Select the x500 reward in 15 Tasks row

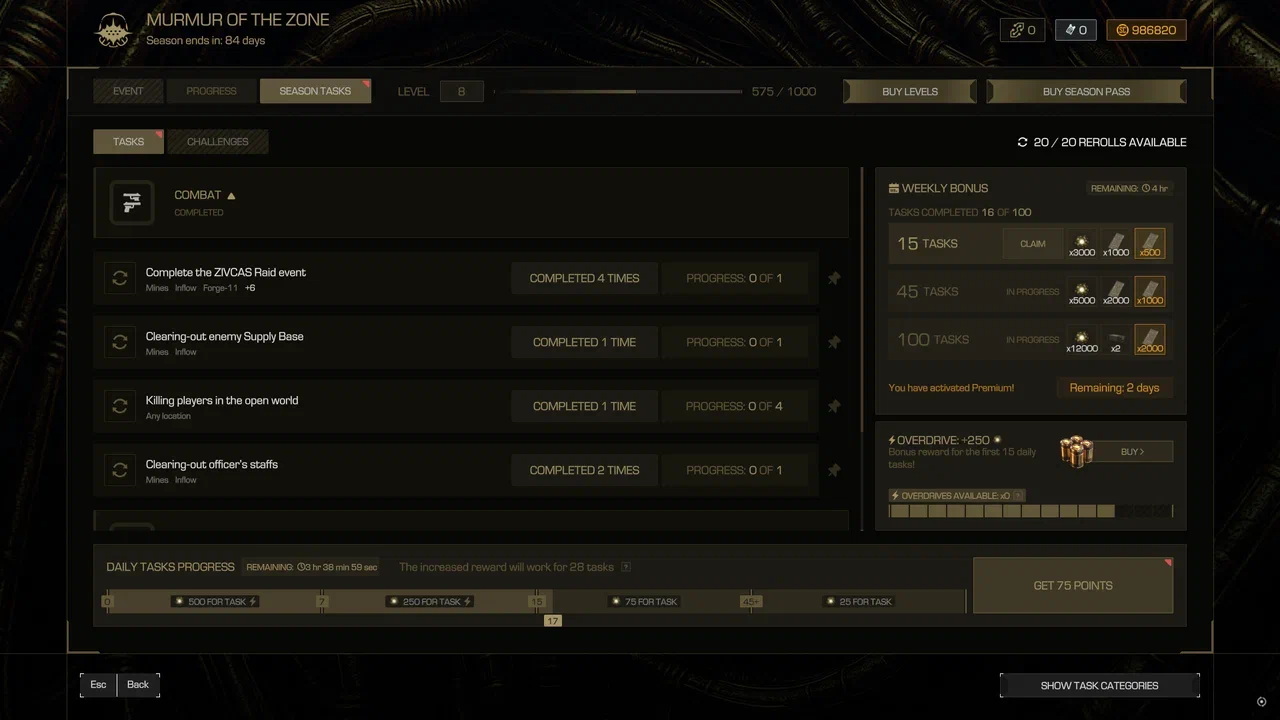pyautogui.click(x=1150, y=244)
